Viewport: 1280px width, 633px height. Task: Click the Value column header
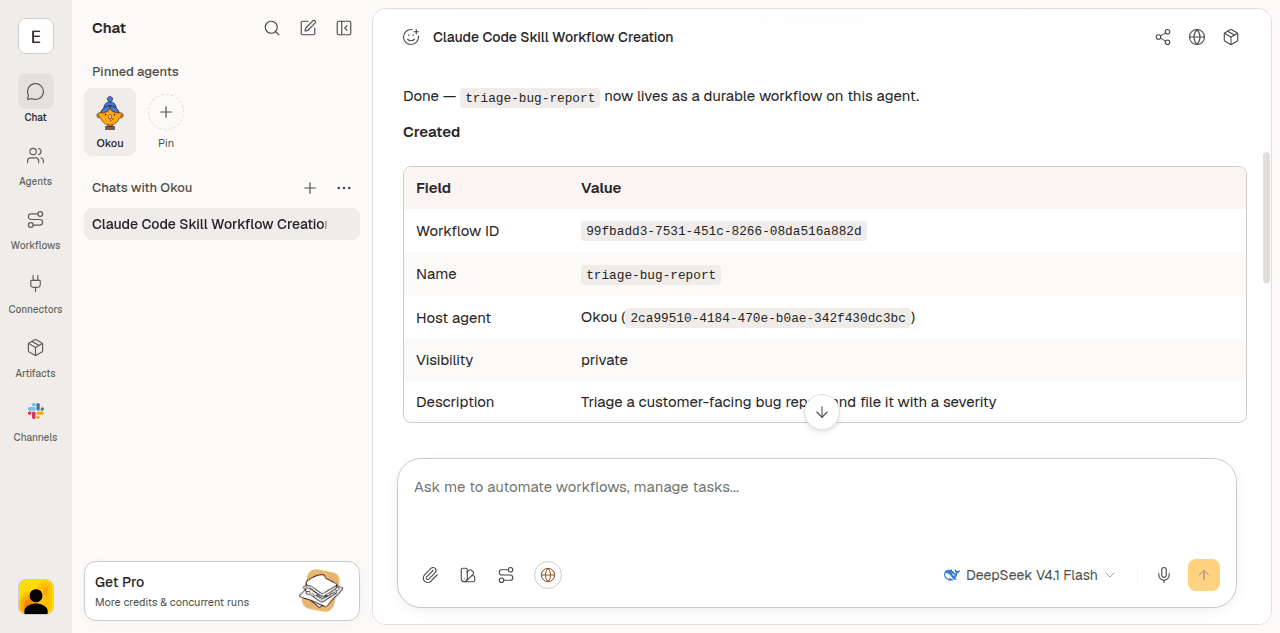click(601, 188)
